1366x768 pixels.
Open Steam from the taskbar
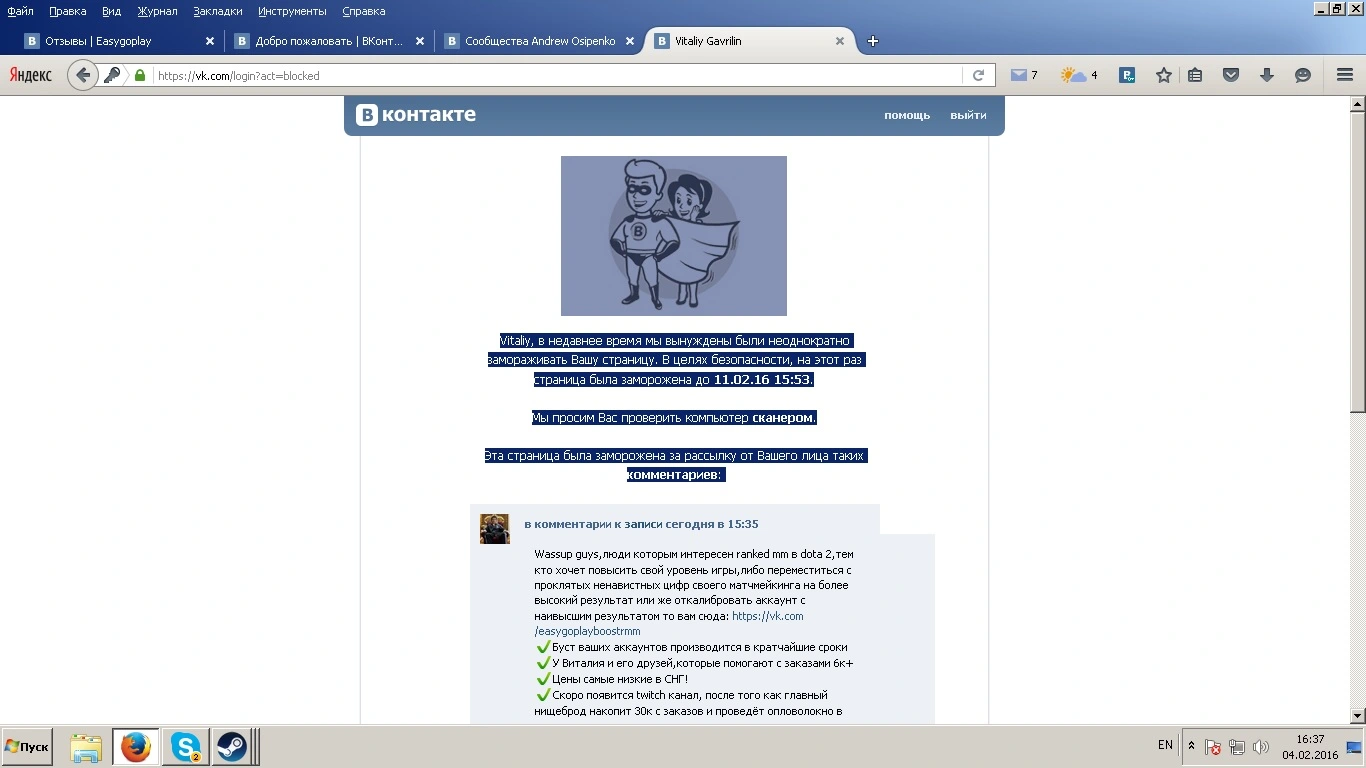pos(232,747)
